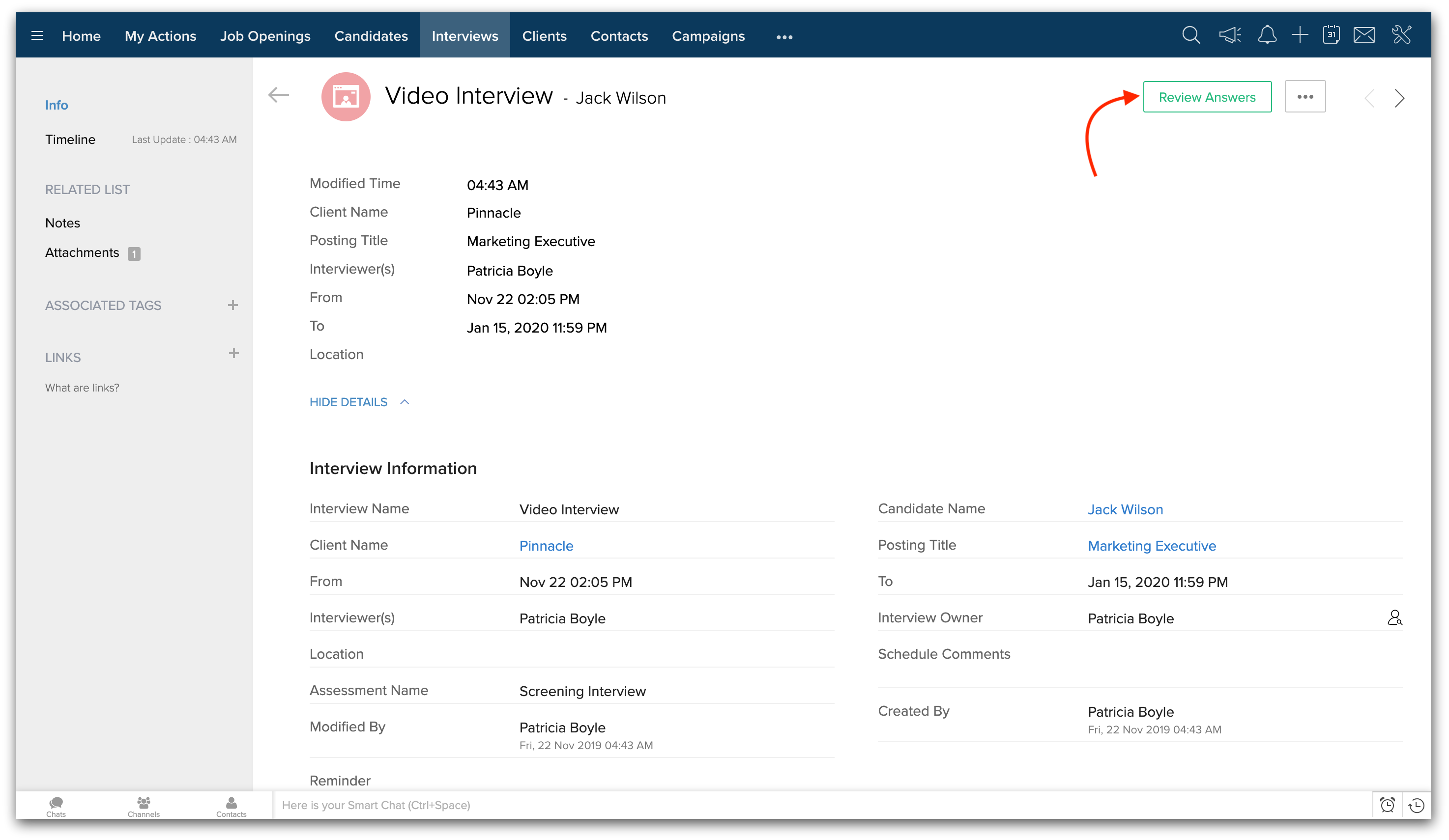This screenshot has width=1449, height=840.
Task: Open the reminders alarm clock icon
Action: coord(1388,805)
